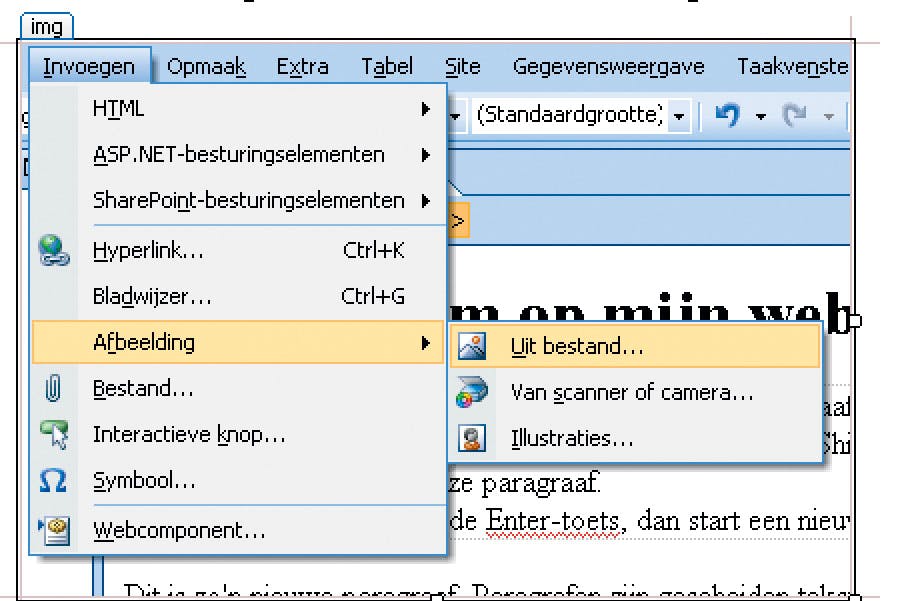
Task: Select the Van scanner of camera icon
Action: pos(470,392)
